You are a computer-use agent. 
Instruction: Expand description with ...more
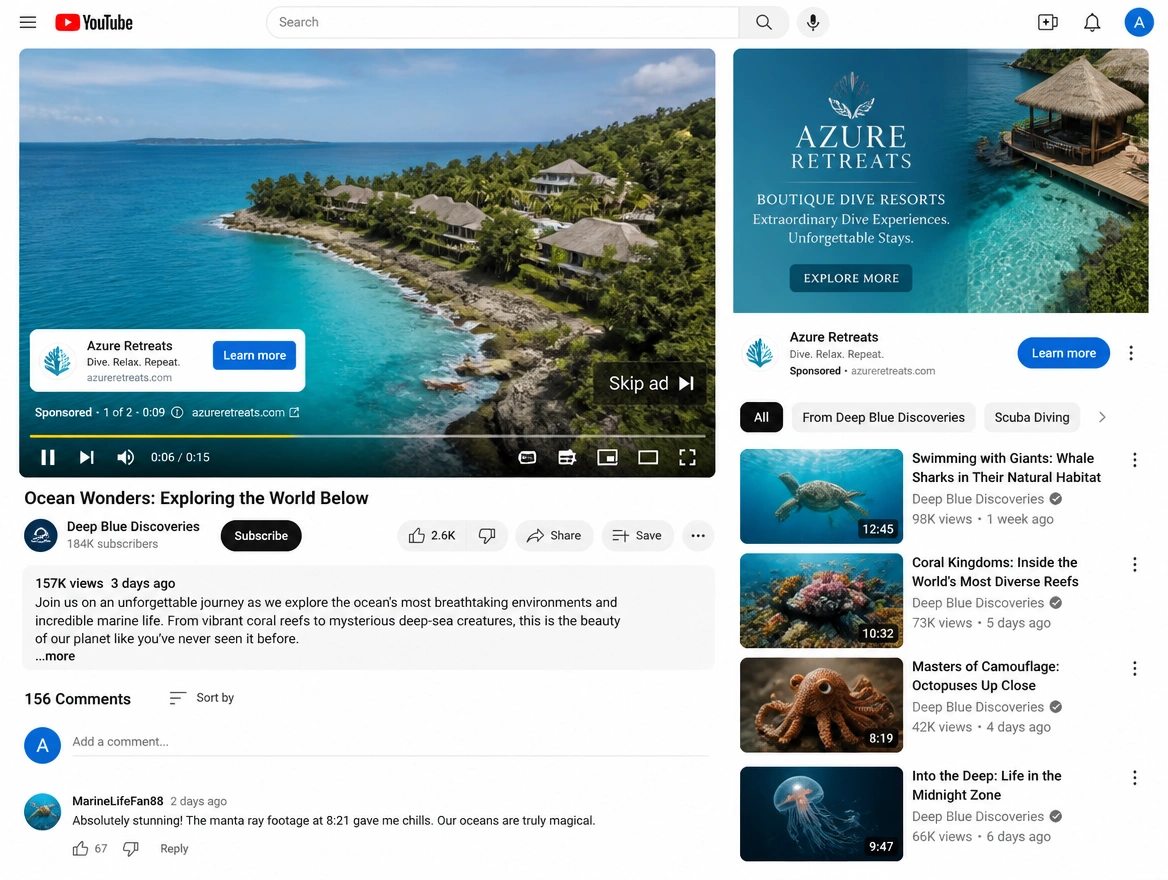(55, 656)
